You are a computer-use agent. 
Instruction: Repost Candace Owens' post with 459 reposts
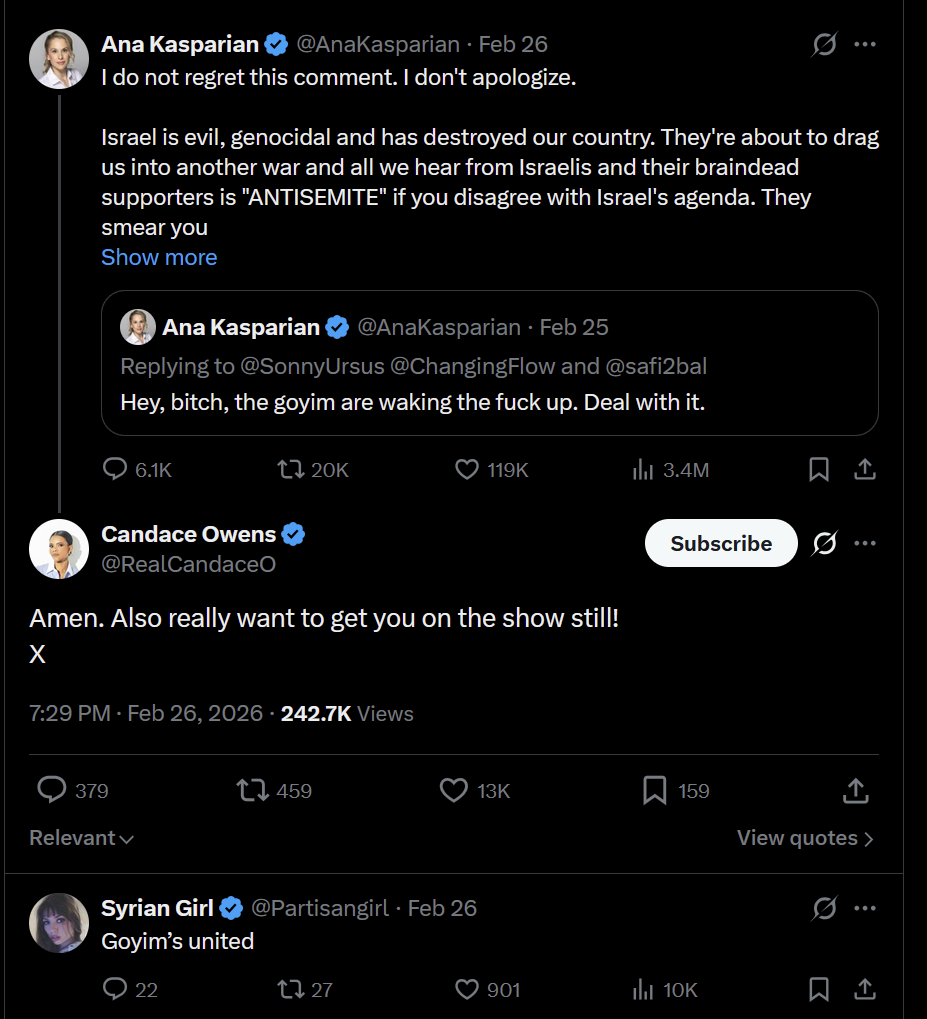point(253,791)
